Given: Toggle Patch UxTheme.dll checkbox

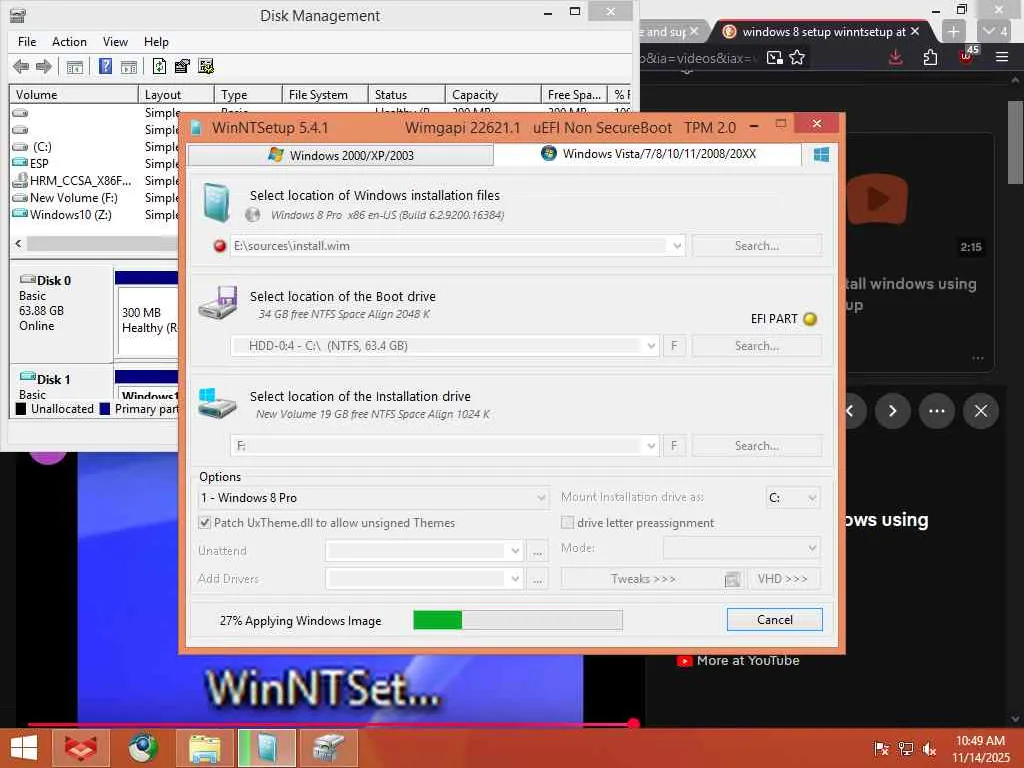Looking at the screenshot, I should pyautogui.click(x=204, y=522).
